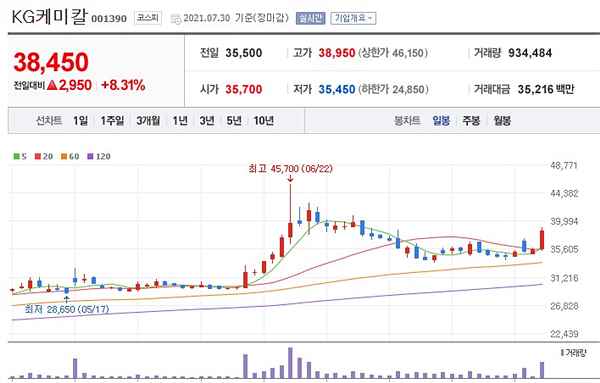Image resolution: width=600 pixels, height=383 pixels.
Task: Switch to the 1년 chart range
Action: click(x=180, y=121)
